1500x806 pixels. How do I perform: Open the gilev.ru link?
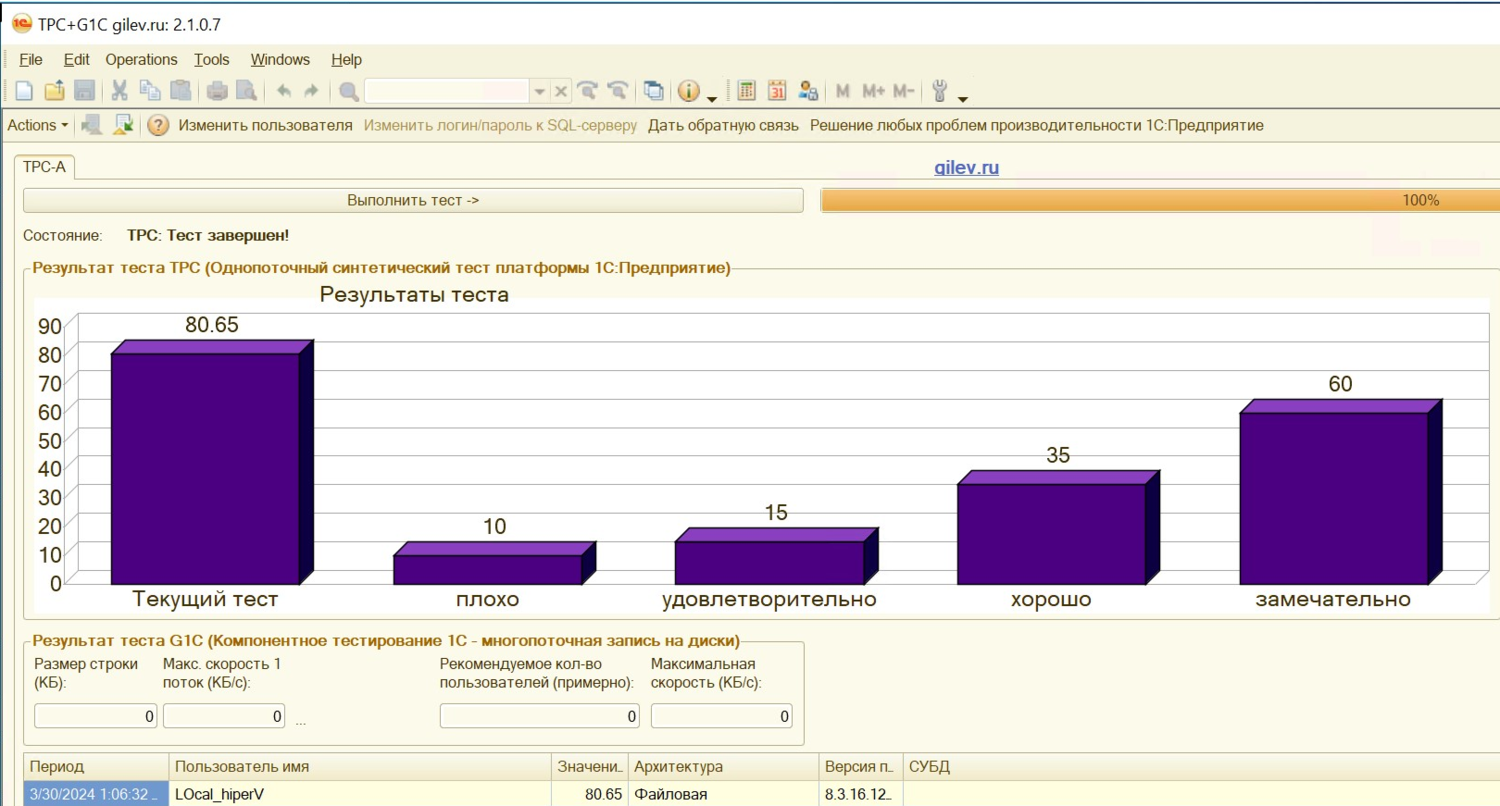click(x=966, y=168)
